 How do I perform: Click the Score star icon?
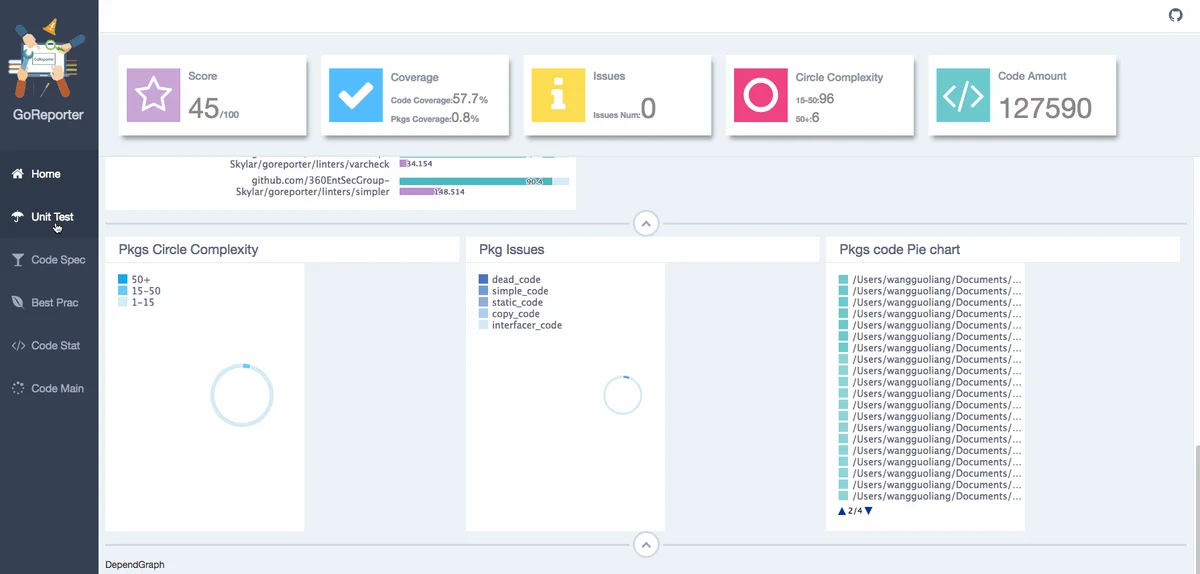click(x=154, y=95)
